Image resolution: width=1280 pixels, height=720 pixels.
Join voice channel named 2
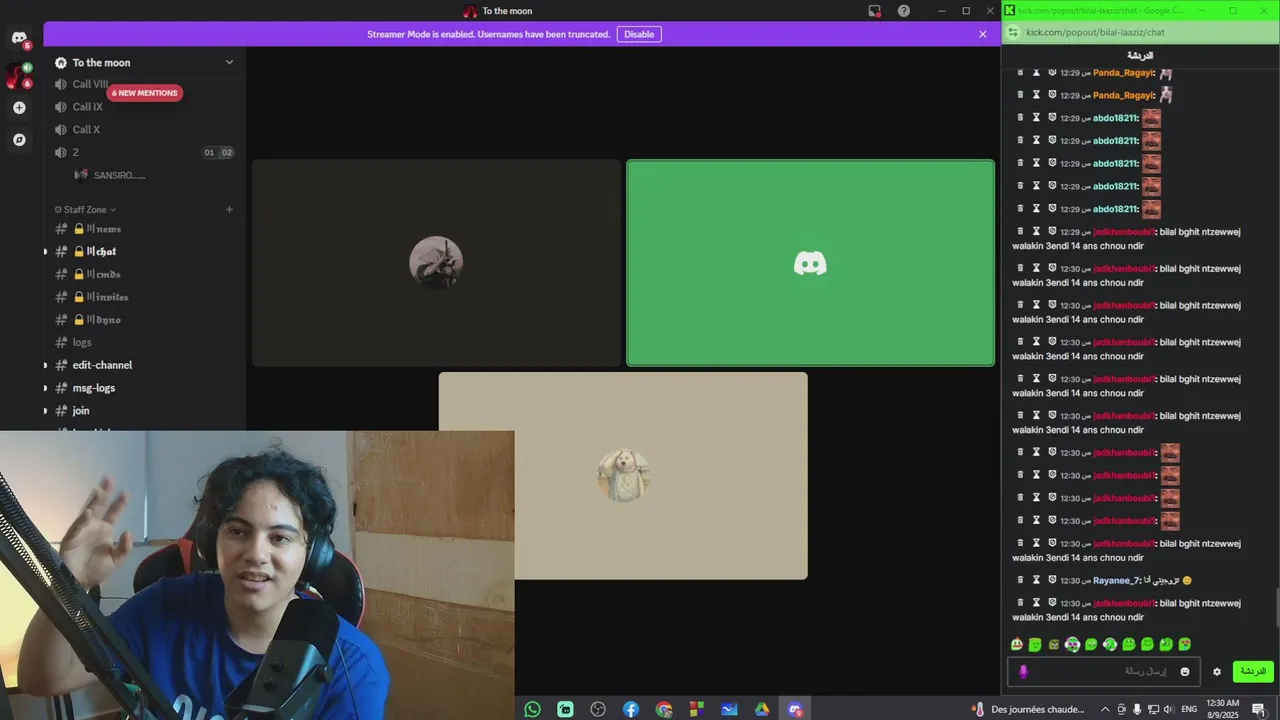coord(75,152)
